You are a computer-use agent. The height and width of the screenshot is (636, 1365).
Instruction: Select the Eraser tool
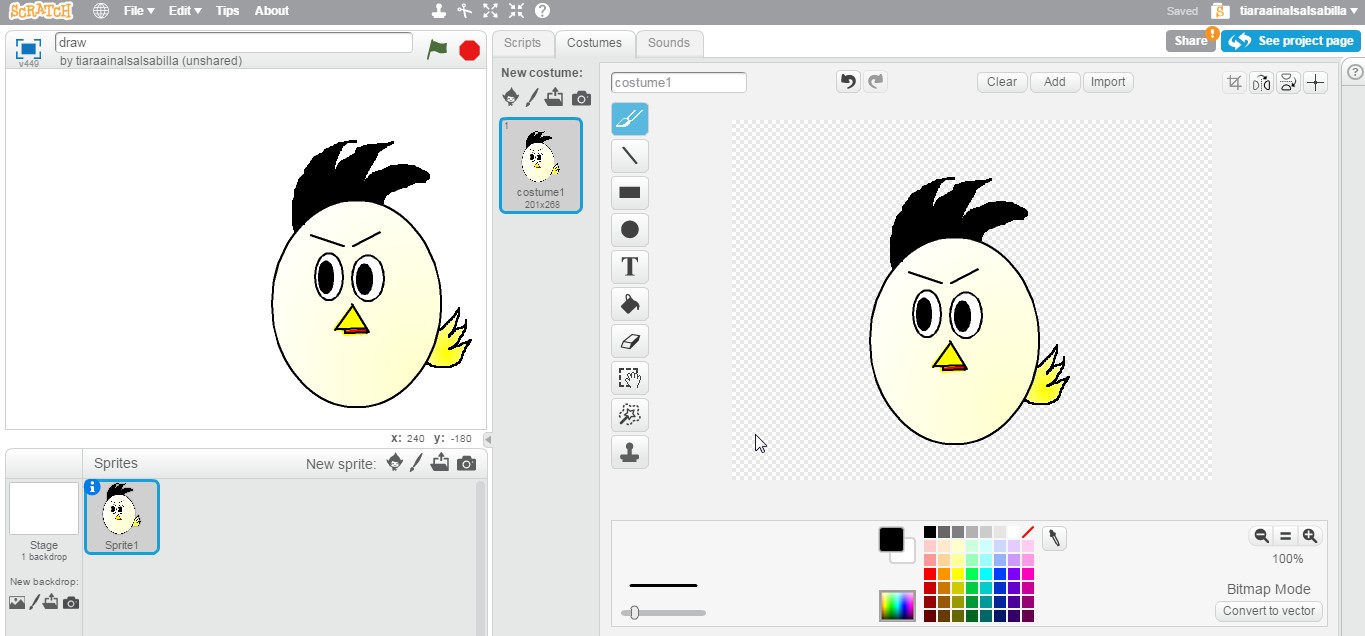(x=629, y=340)
